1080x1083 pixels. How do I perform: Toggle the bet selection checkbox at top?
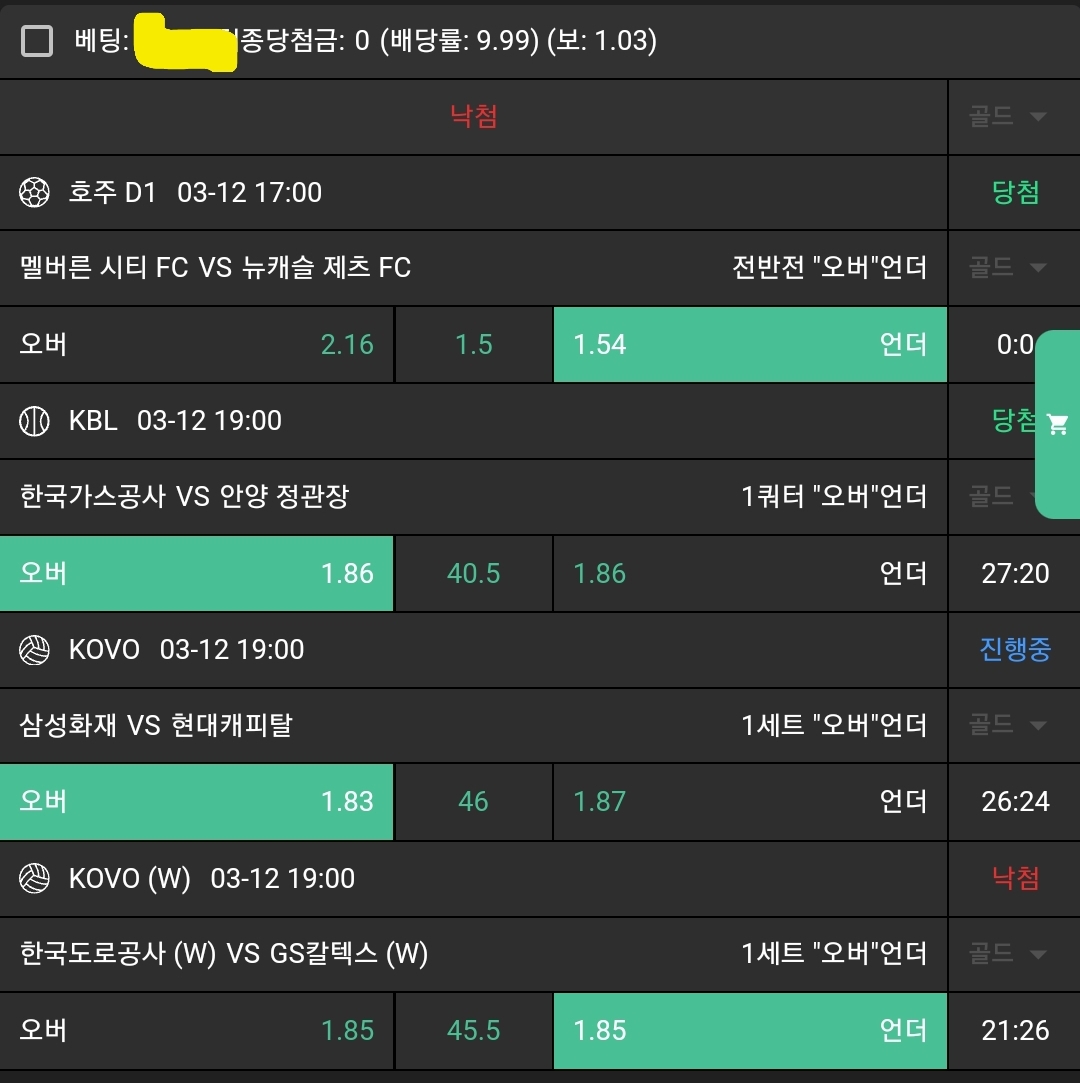37,41
